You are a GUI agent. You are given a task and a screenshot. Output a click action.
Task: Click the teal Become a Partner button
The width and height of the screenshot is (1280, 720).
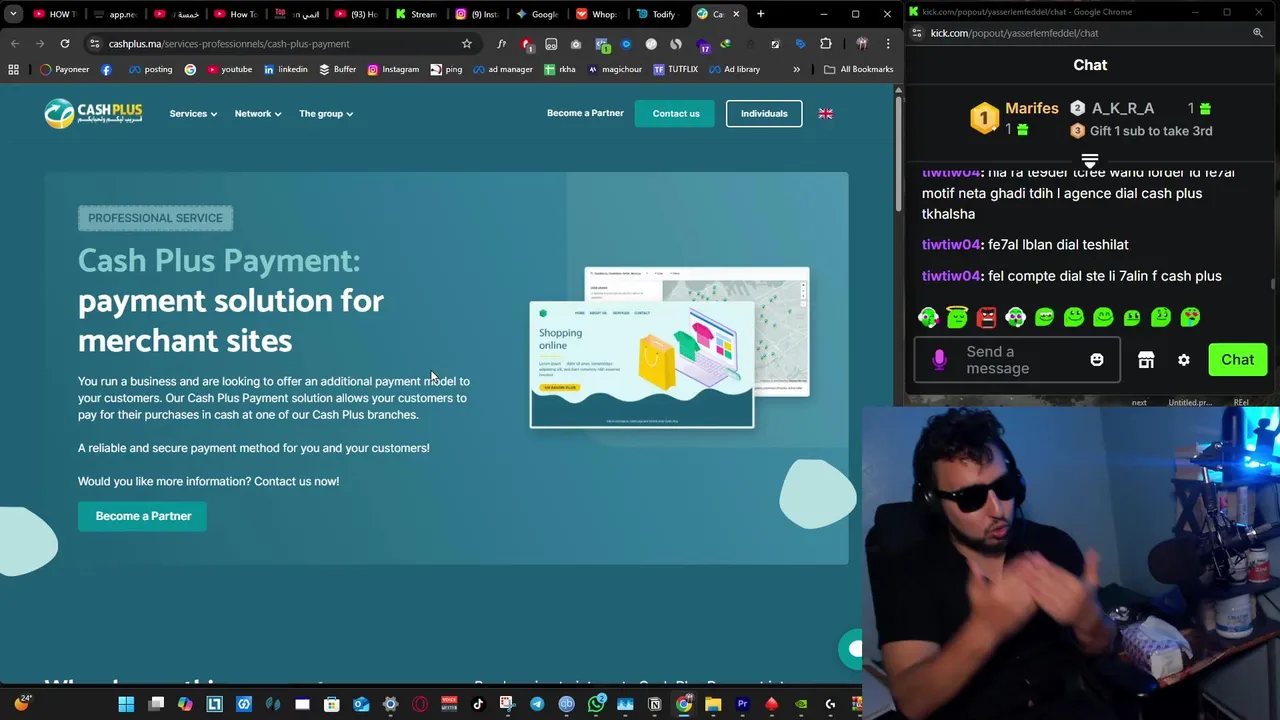coord(143,516)
